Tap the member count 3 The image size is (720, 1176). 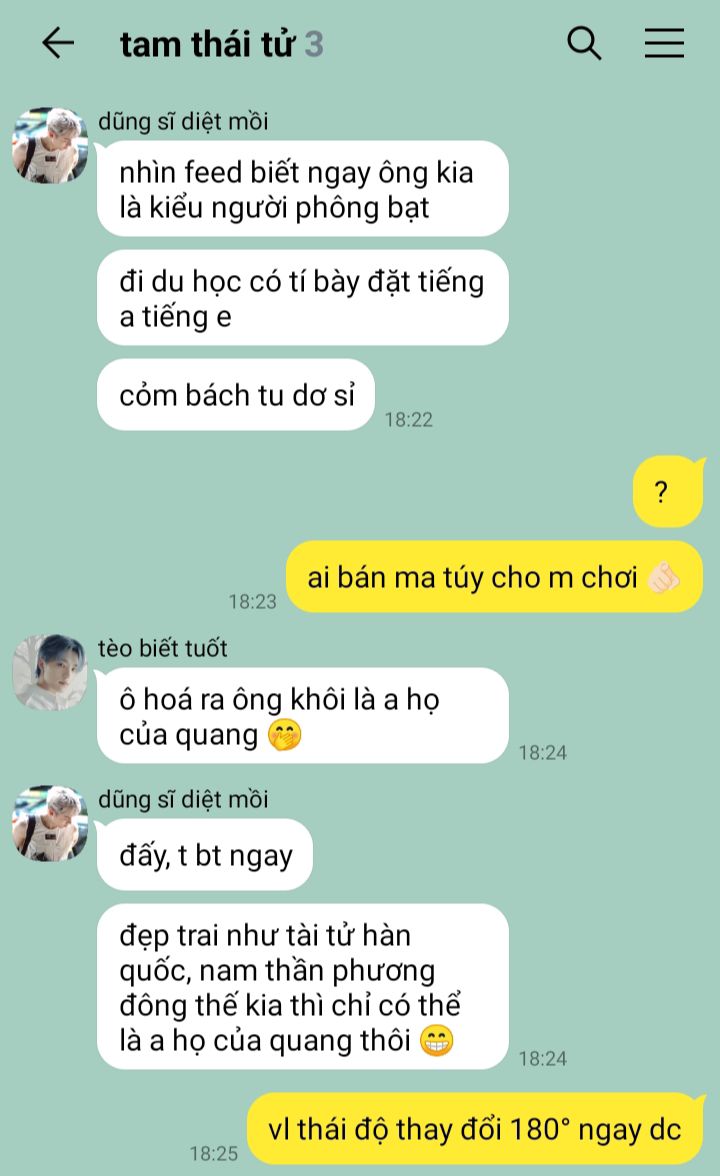pos(314,44)
